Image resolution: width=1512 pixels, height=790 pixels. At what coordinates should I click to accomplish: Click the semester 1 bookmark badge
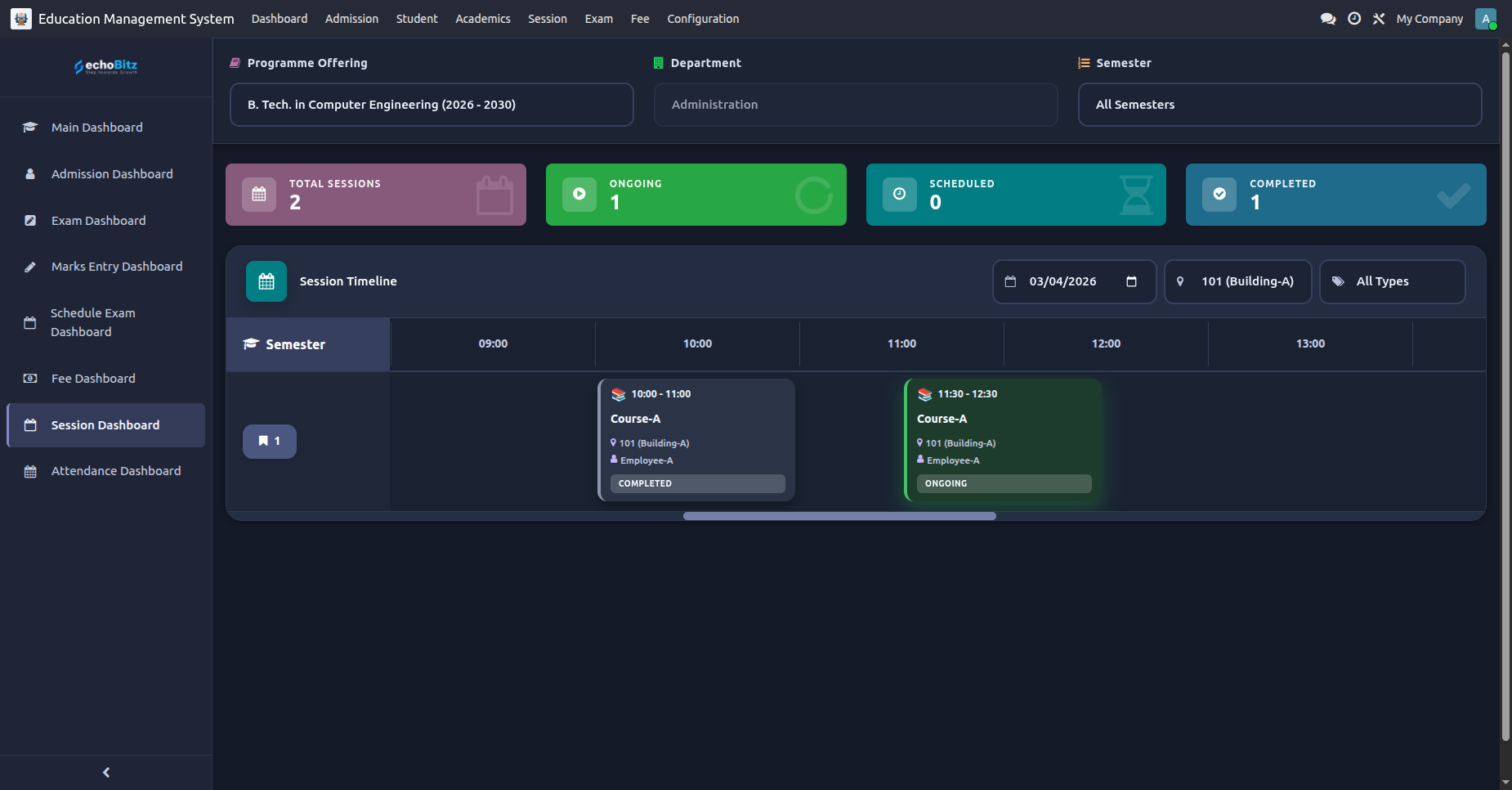(270, 442)
